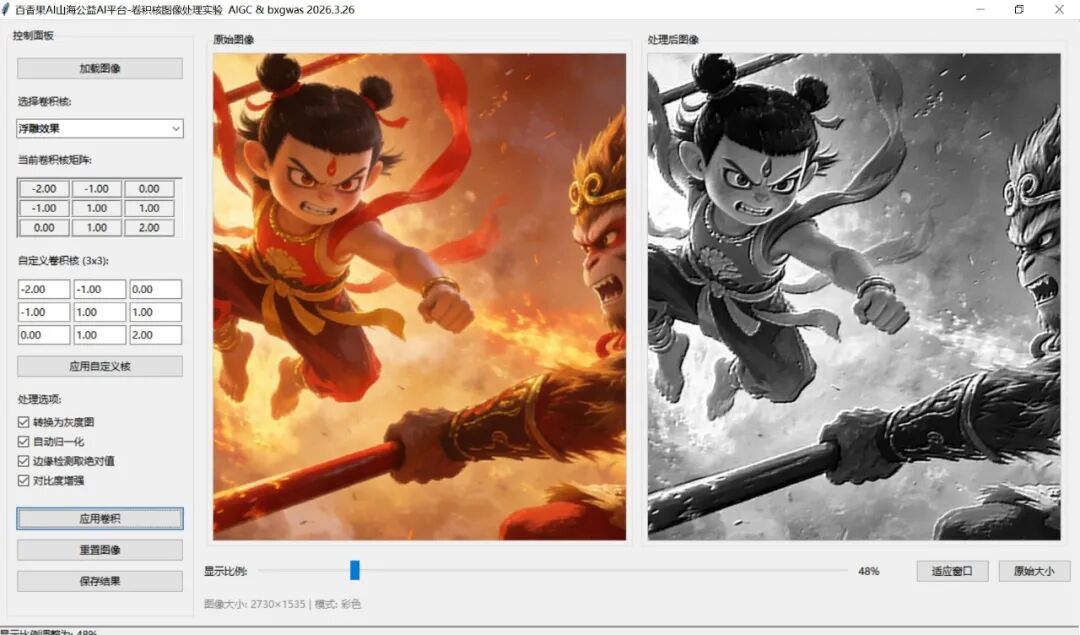
Task: Open the 浮雕效果 kernel dropdown
Action: click(100, 128)
